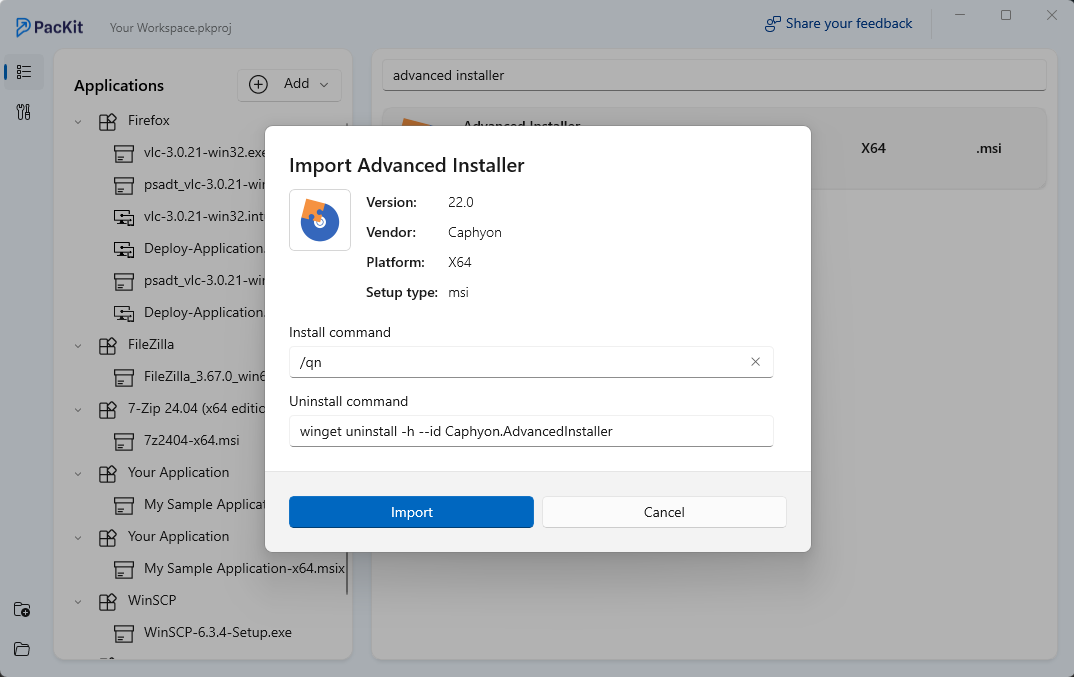Click the .msi cell in search result
This screenshot has height=677, width=1074.
click(x=988, y=148)
